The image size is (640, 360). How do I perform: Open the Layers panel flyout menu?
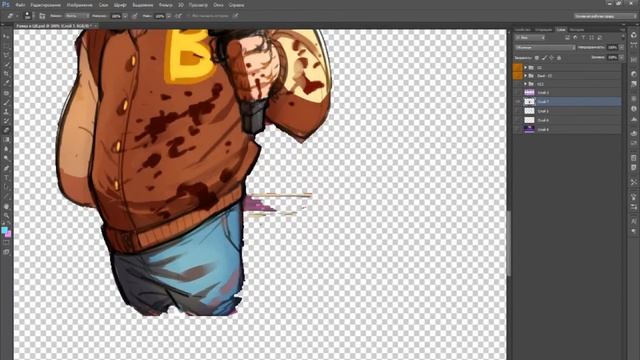(x=622, y=30)
